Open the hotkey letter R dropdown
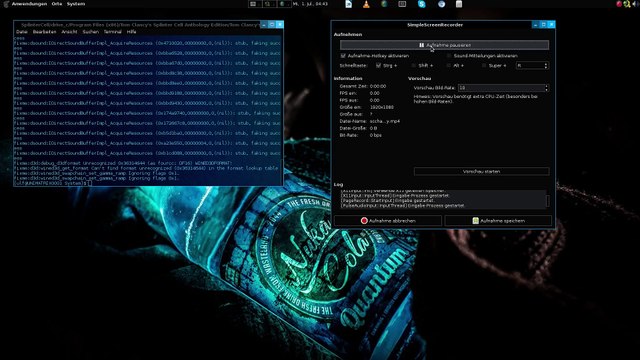The width and height of the screenshot is (640, 360). click(532, 65)
